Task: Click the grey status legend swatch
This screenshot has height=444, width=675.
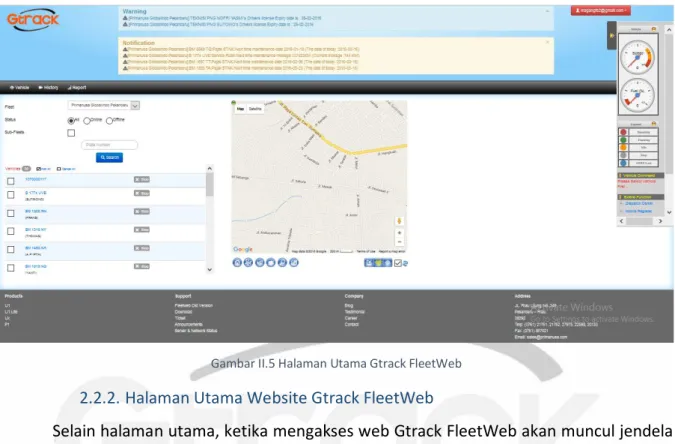Action: (x=623, y=155)
